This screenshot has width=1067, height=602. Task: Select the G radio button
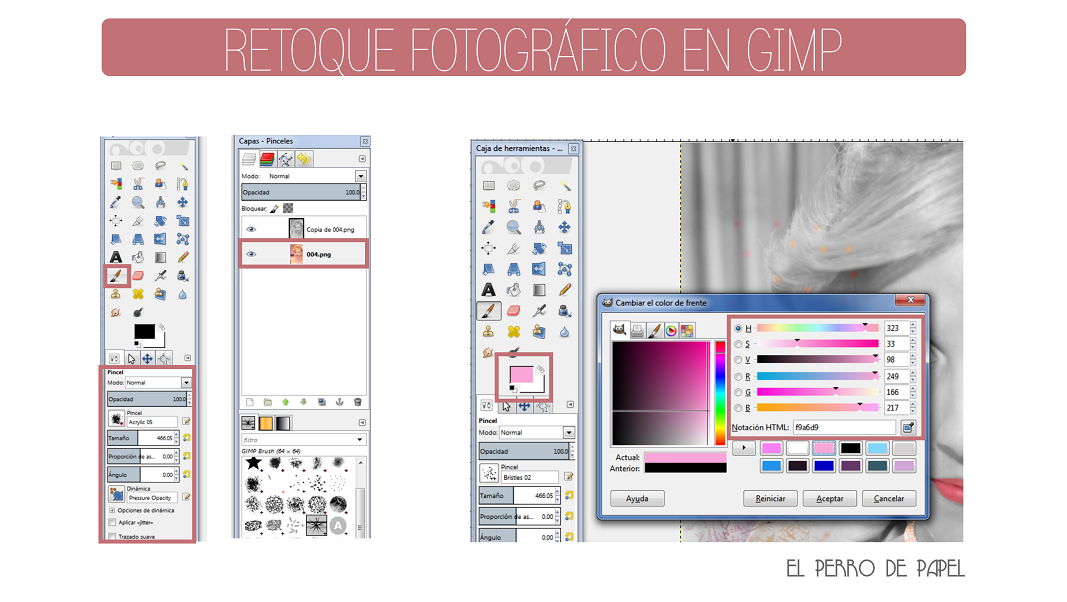pos(738,392)
